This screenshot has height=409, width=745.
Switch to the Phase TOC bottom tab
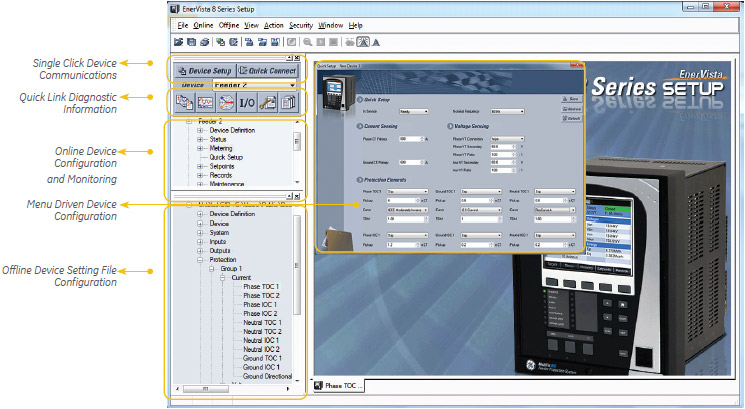click(338, 386)
